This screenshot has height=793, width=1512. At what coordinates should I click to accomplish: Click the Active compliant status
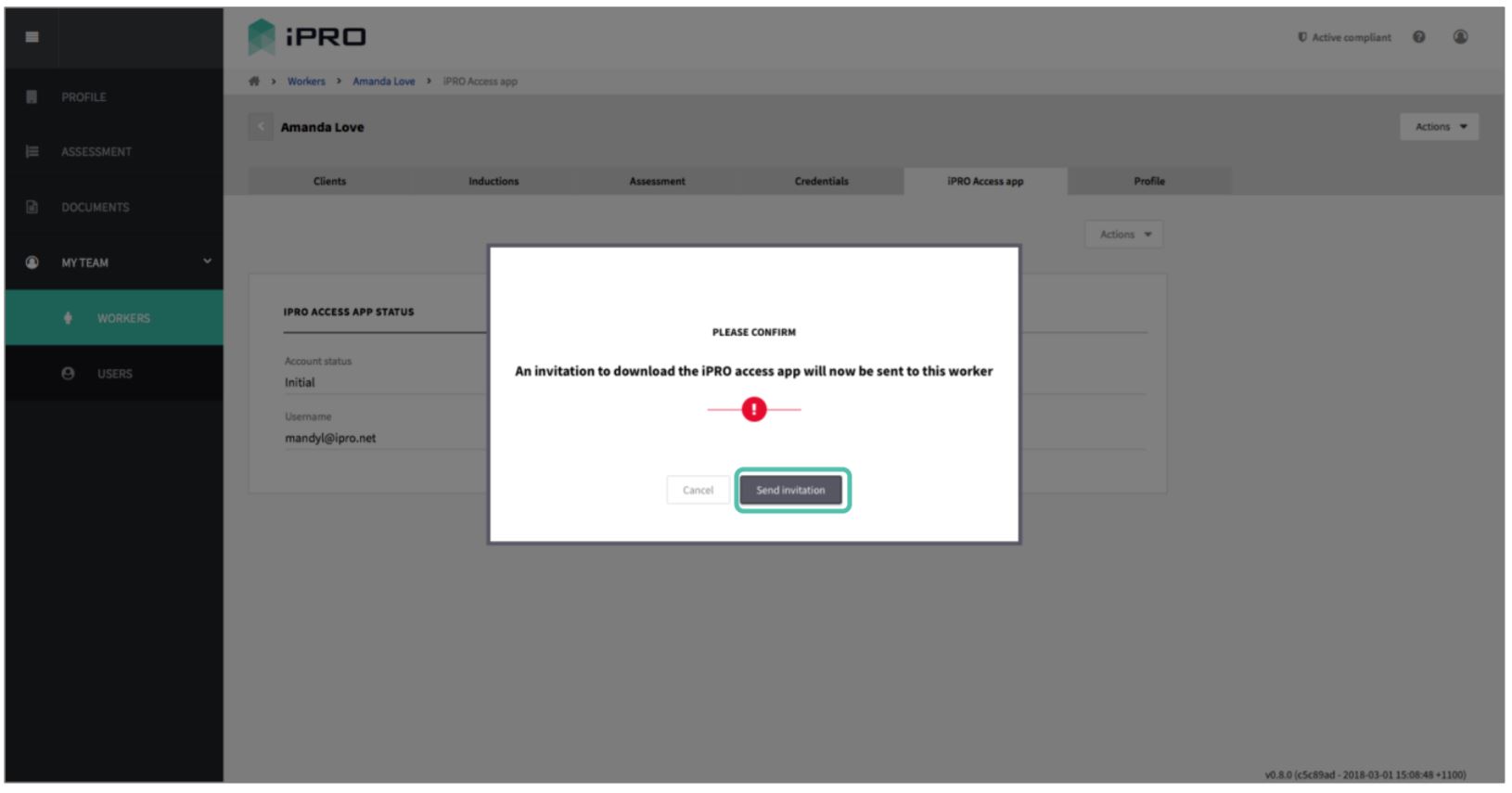coord(1345,37)
